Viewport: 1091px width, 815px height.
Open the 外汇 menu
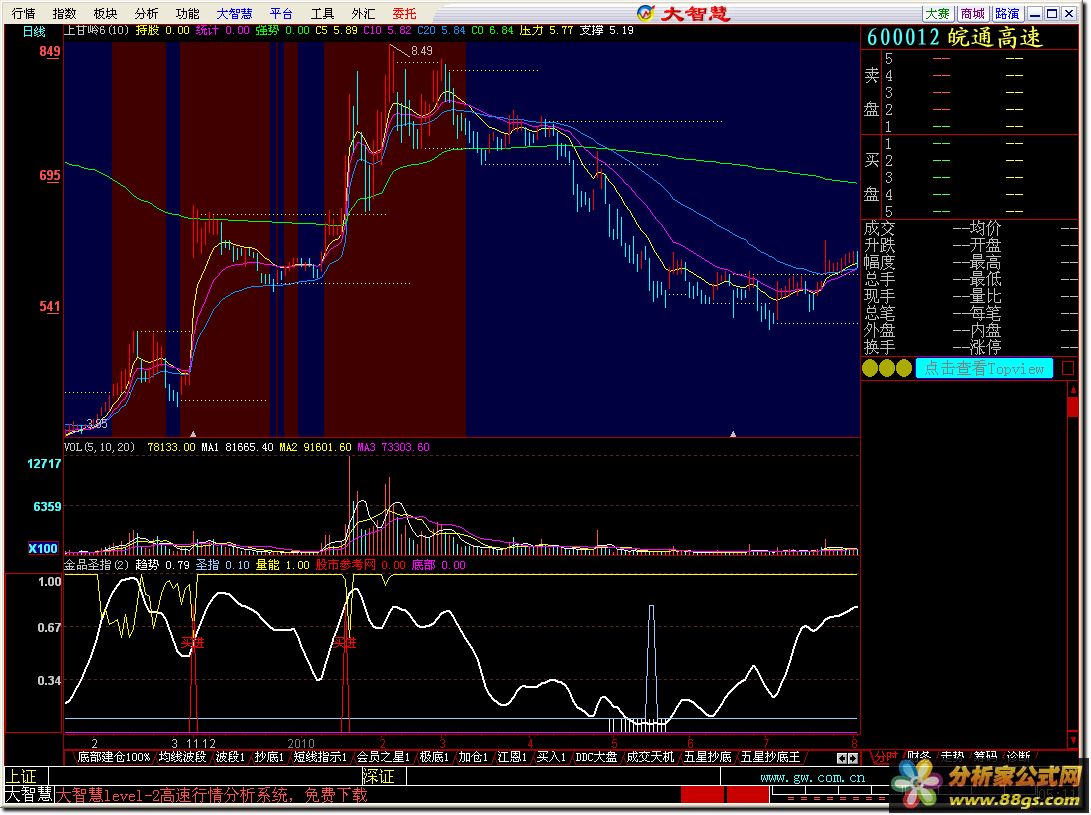click(x=363, y=13)
